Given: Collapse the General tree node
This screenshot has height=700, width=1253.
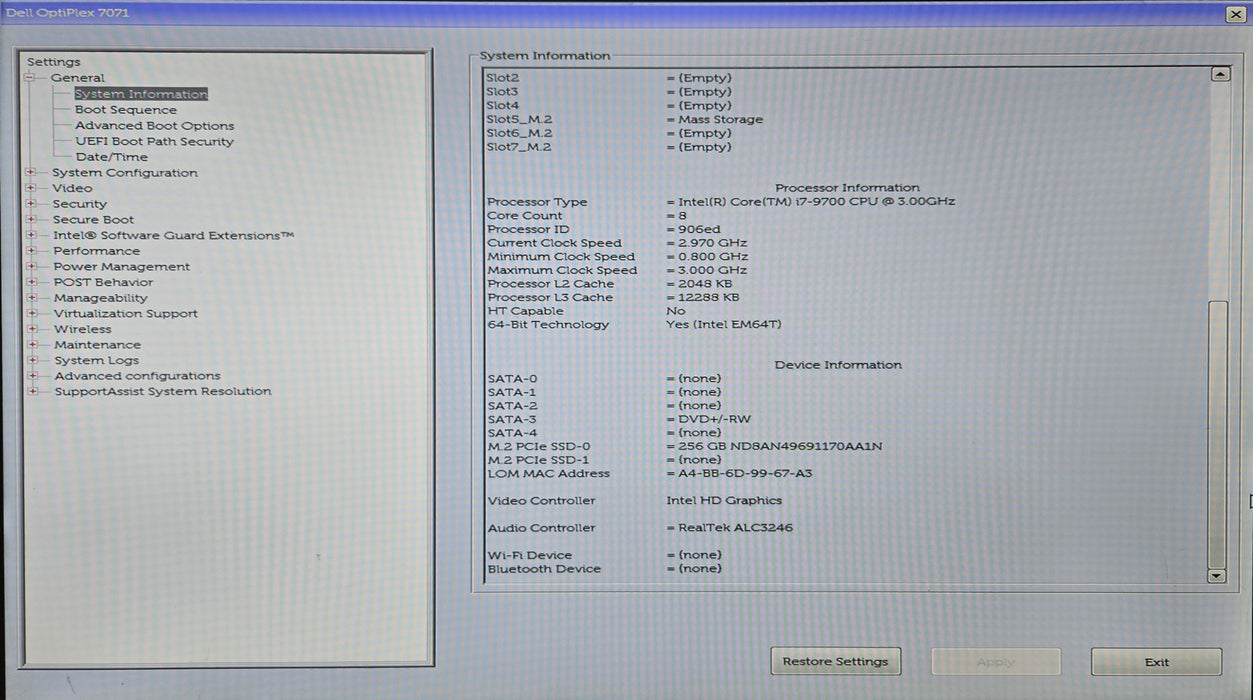Looking at the screenshot, I should [30, 78].
